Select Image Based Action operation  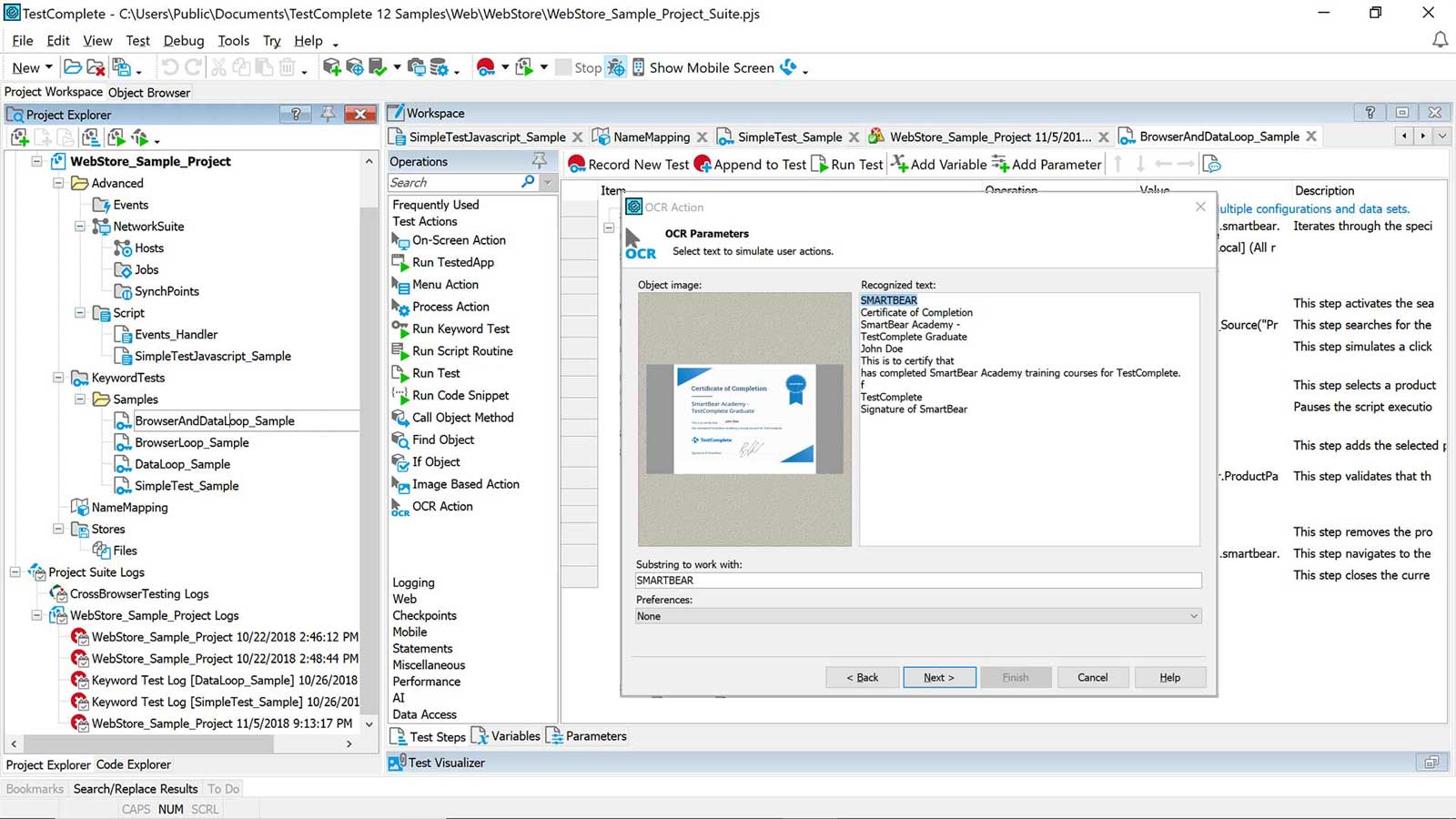pos(465,484)
